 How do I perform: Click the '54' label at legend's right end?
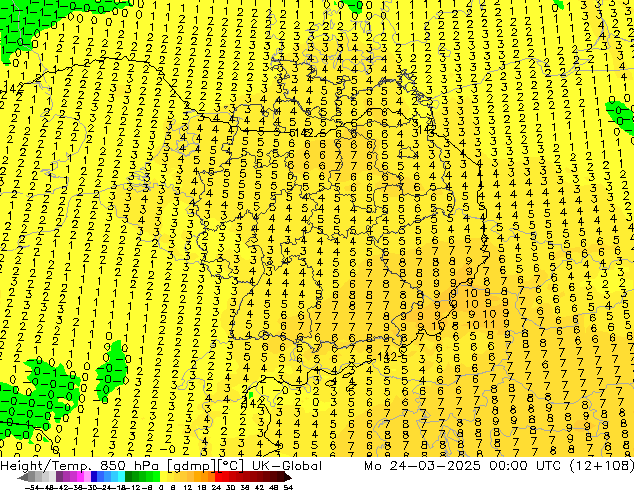(x=288, y=488)
